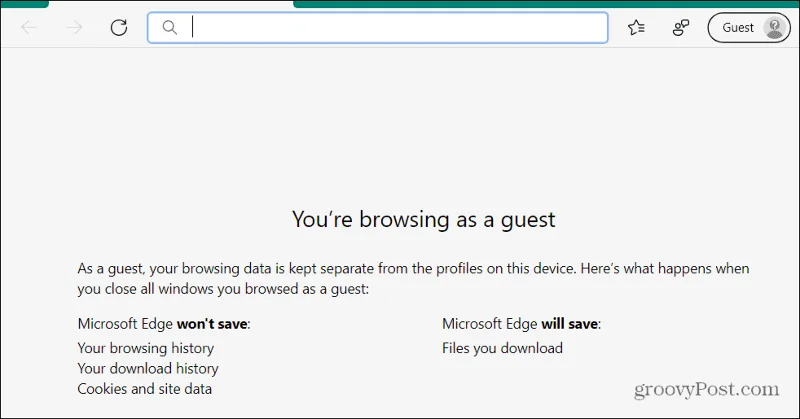Click the text "Your download history"
The height and width of the screenshot is (419, 800).
click(x=148, y=368)
